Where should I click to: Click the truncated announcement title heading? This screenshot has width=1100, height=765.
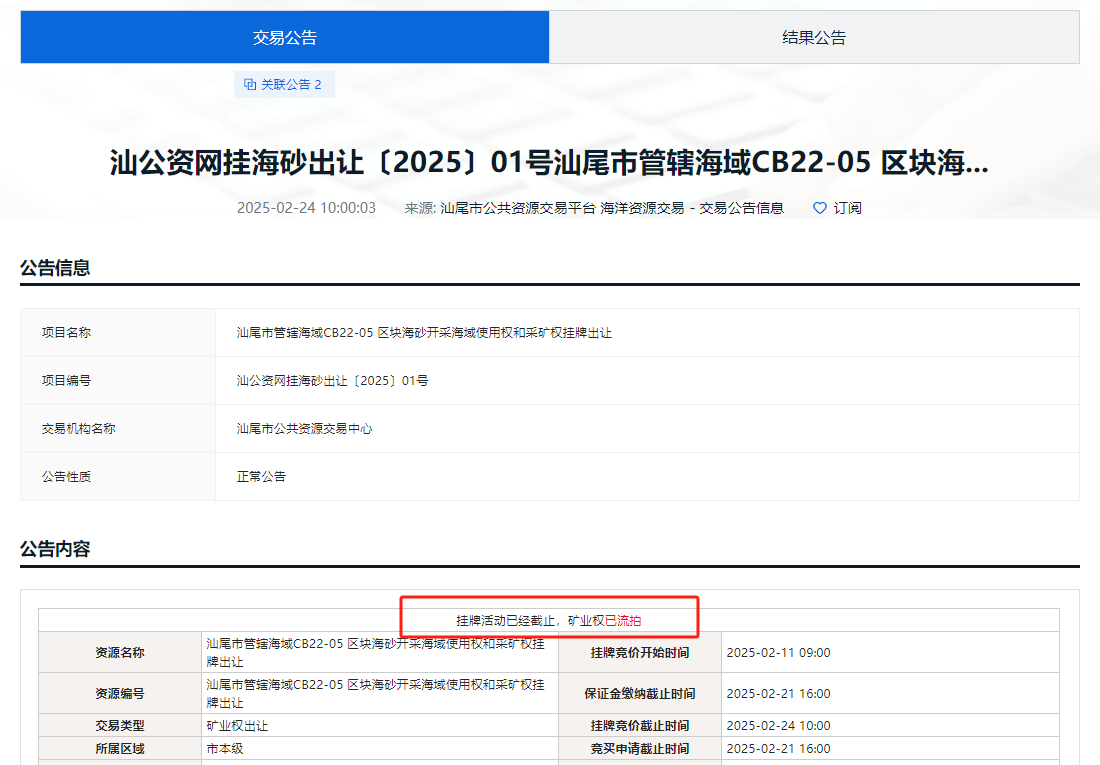(549, 164)
